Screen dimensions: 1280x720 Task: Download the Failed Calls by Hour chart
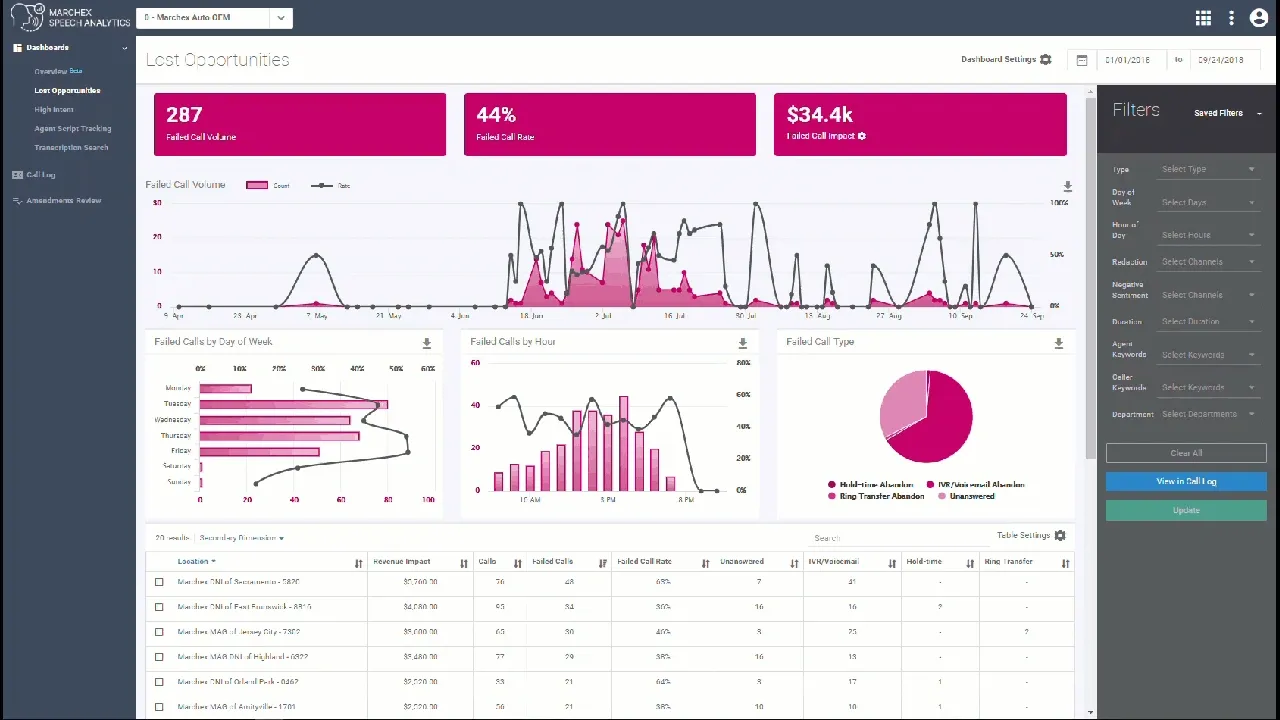click(742, 343)
